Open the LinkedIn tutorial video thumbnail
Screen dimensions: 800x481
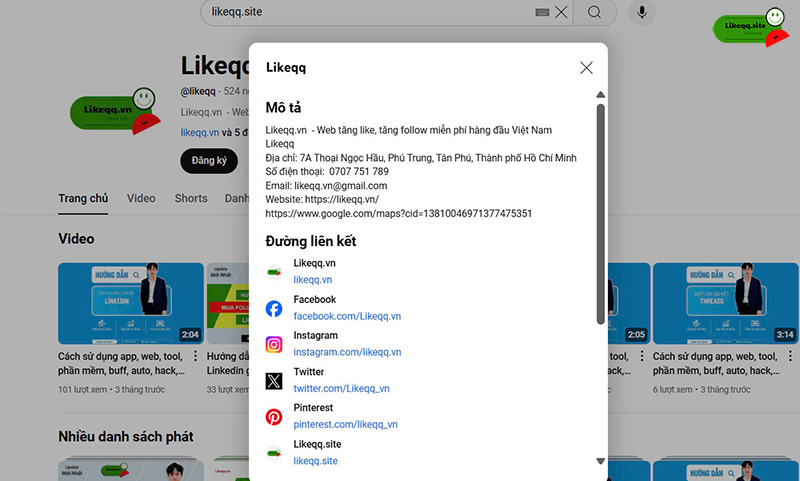point(131,303)
